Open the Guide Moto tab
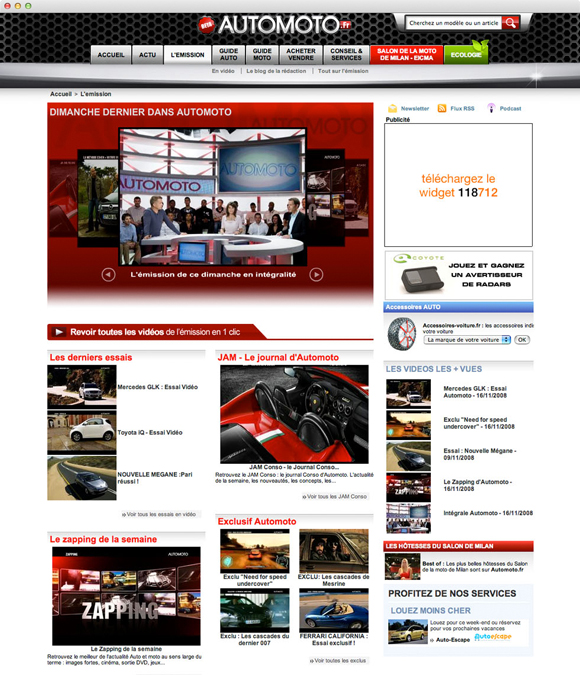580x675 pixels. click(x=262, y=54)
